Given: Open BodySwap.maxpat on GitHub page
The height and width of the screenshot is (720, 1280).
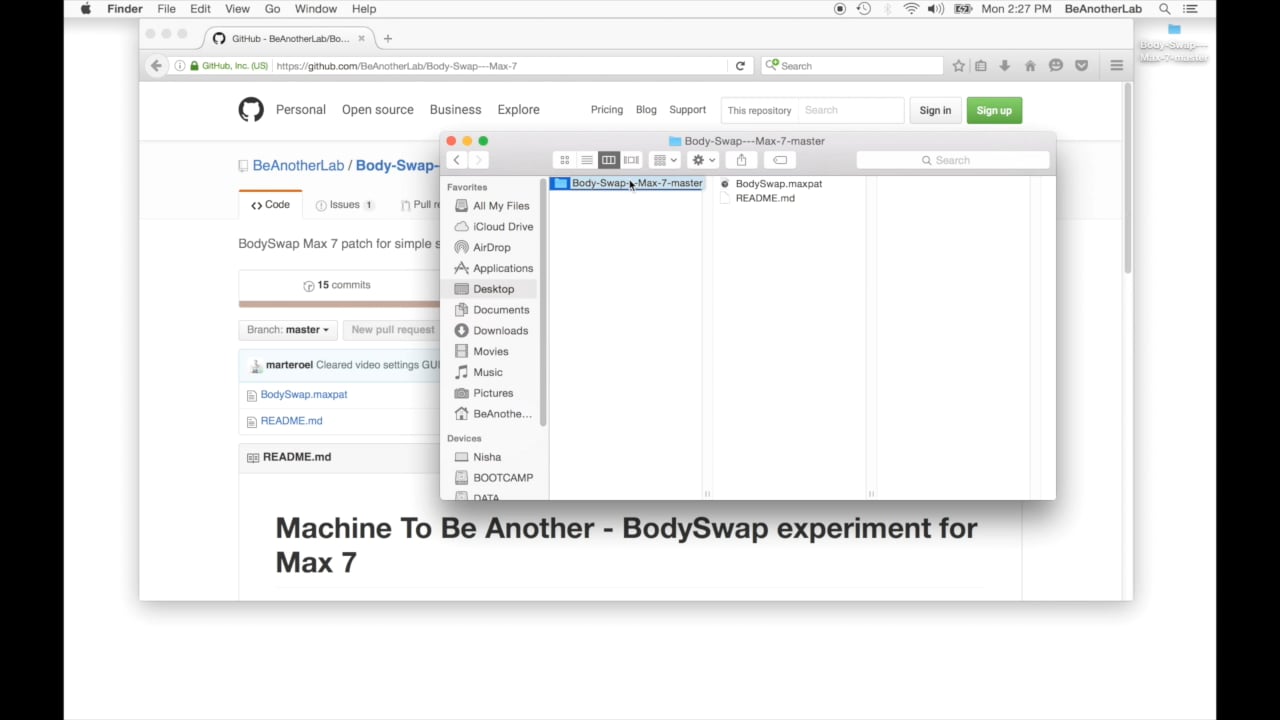Looking at the screenshot, I should coord(304,395).
